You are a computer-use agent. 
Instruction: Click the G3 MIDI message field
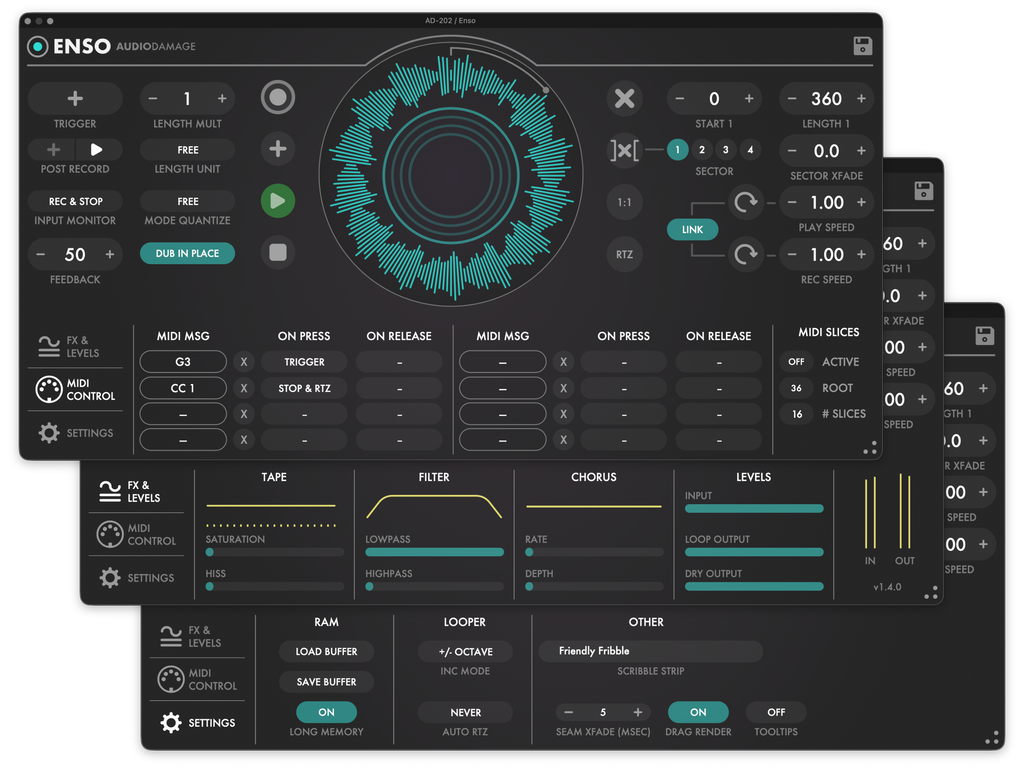pos(183,362)
